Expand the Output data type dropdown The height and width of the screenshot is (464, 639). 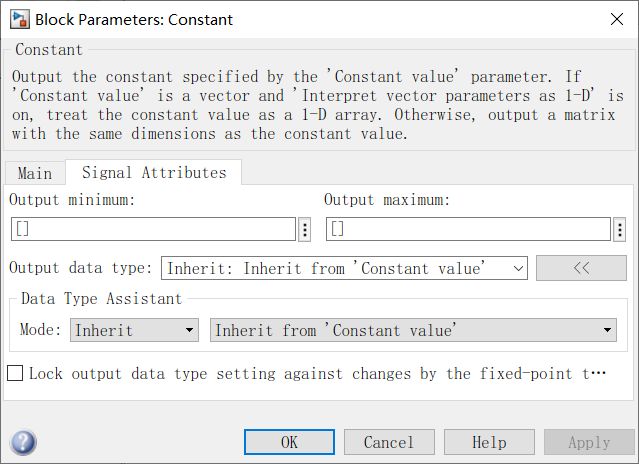518,268
